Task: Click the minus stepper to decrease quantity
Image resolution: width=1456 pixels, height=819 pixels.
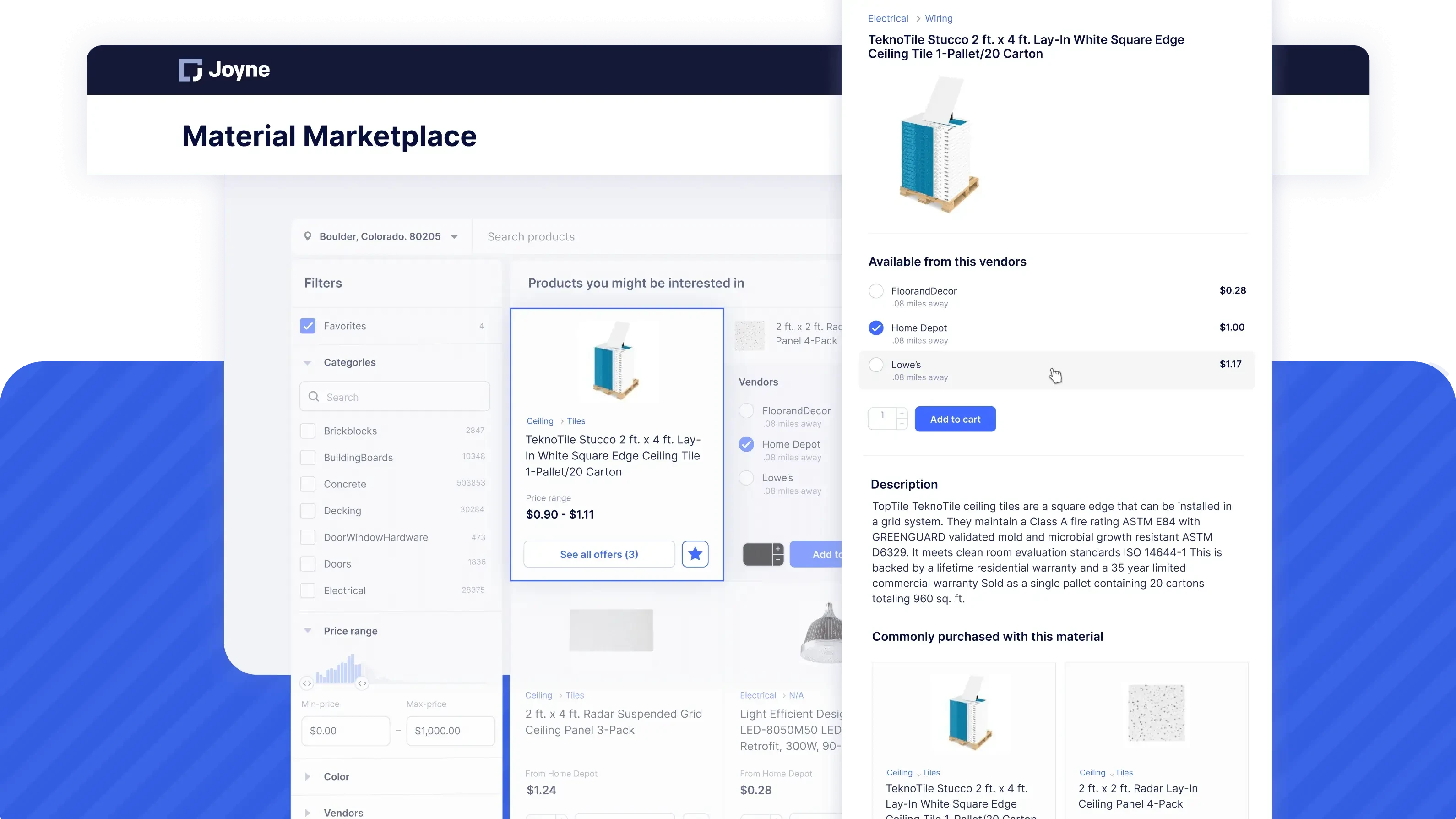Action: (x=902, y=425)
